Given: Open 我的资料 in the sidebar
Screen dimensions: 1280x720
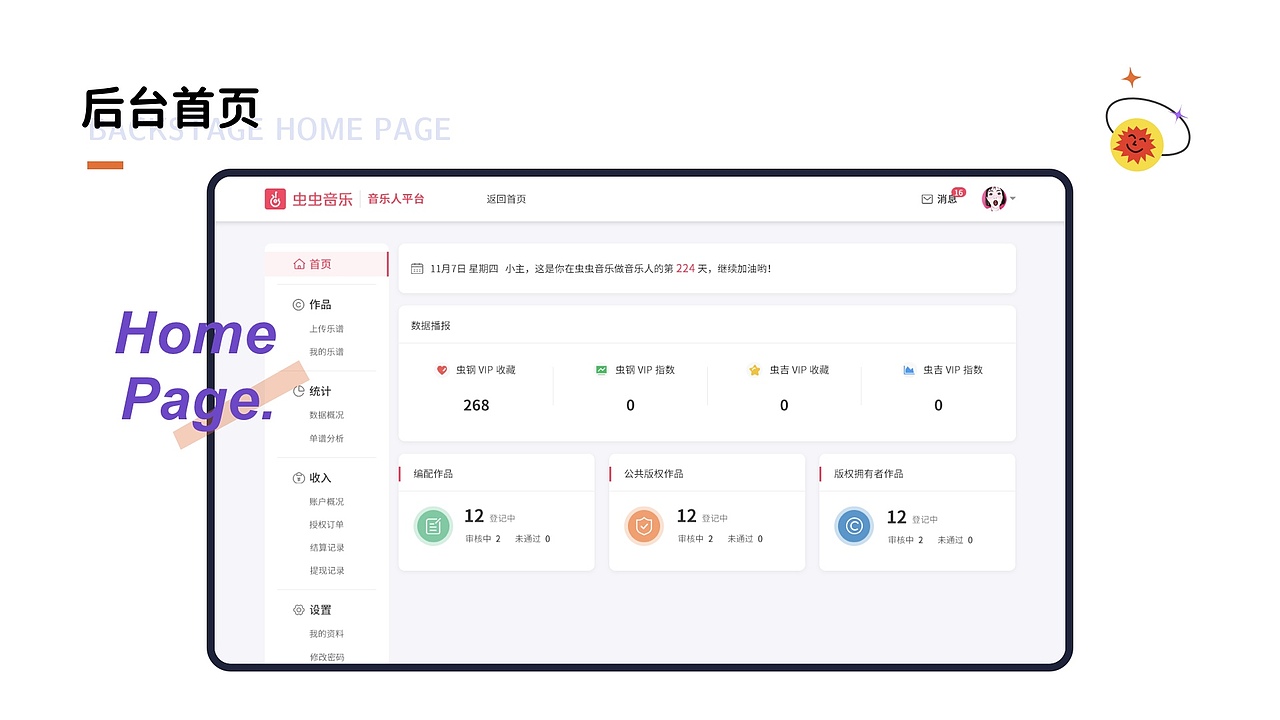Looking at the screenshot, I should (x=326, y=634).
